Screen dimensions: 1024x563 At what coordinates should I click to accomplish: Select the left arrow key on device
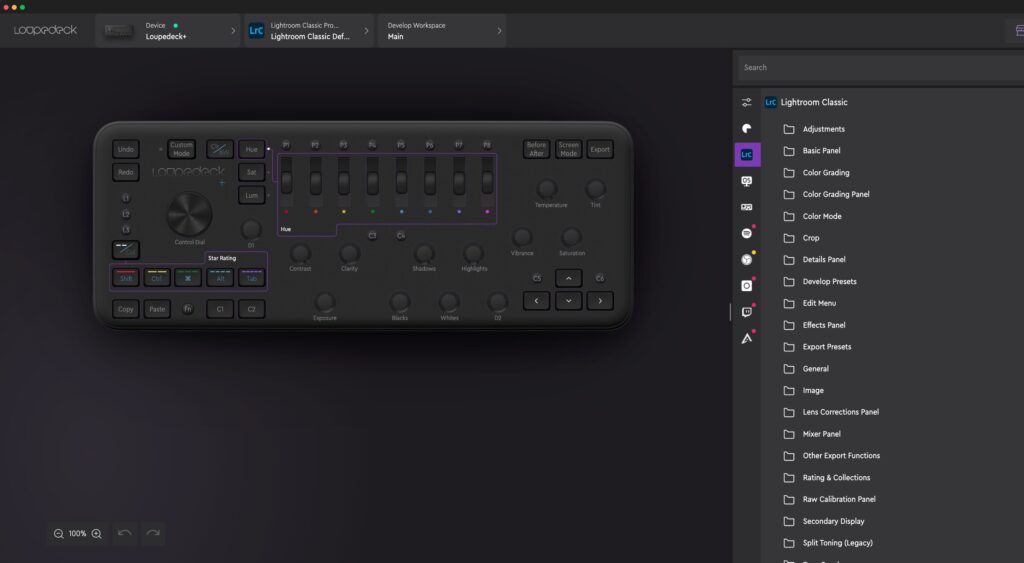point(536,301)
